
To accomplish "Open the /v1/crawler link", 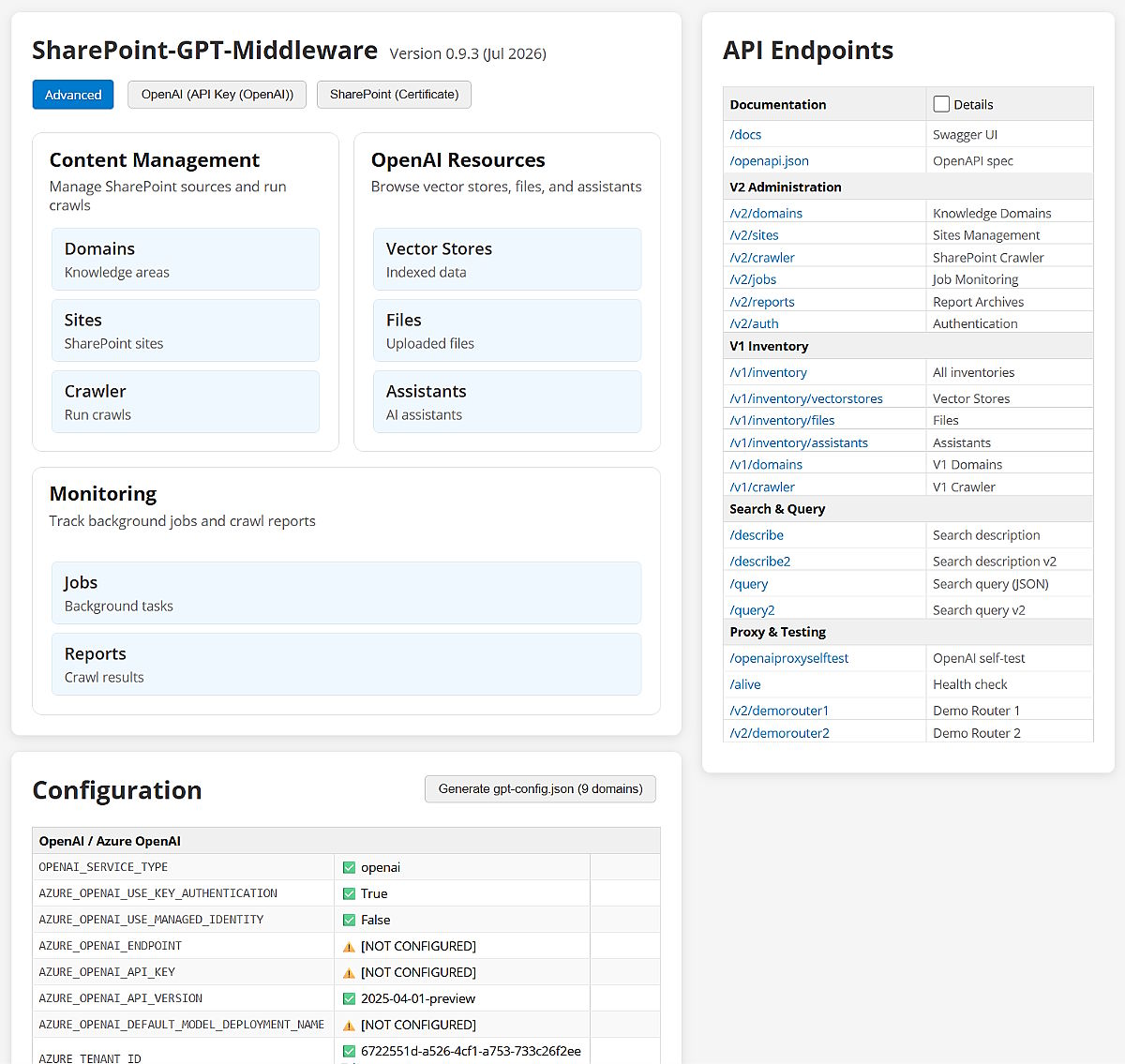I will tap(762, 487).
